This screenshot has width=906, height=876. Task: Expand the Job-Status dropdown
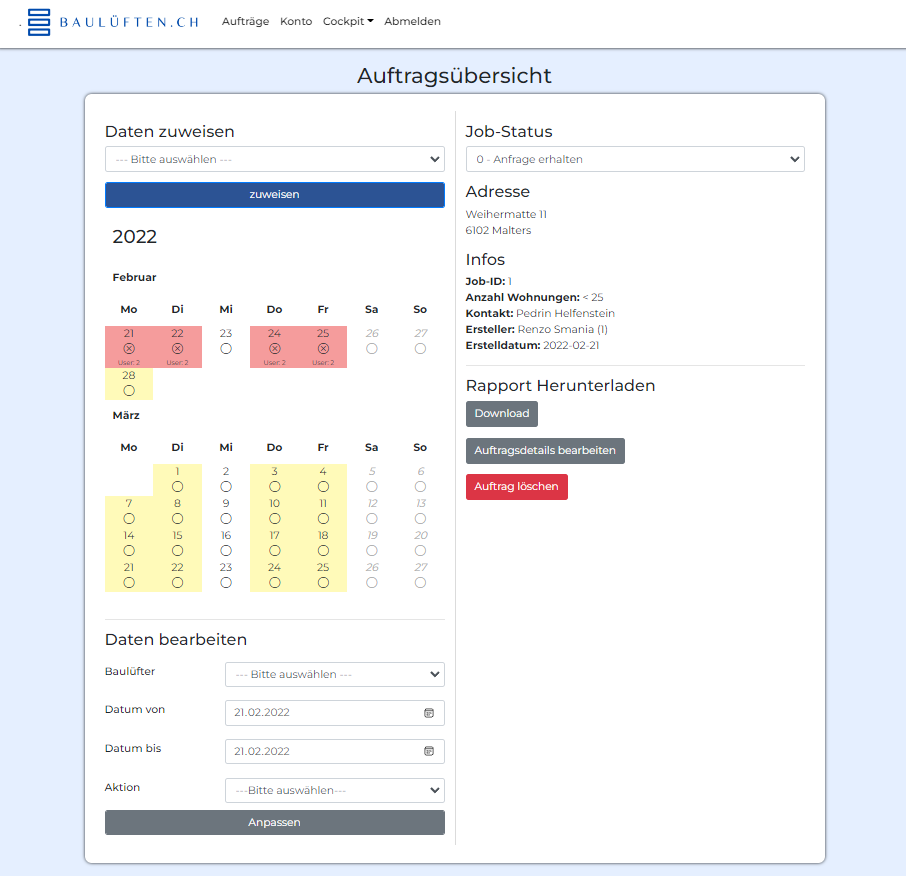[x=634, y=159]
